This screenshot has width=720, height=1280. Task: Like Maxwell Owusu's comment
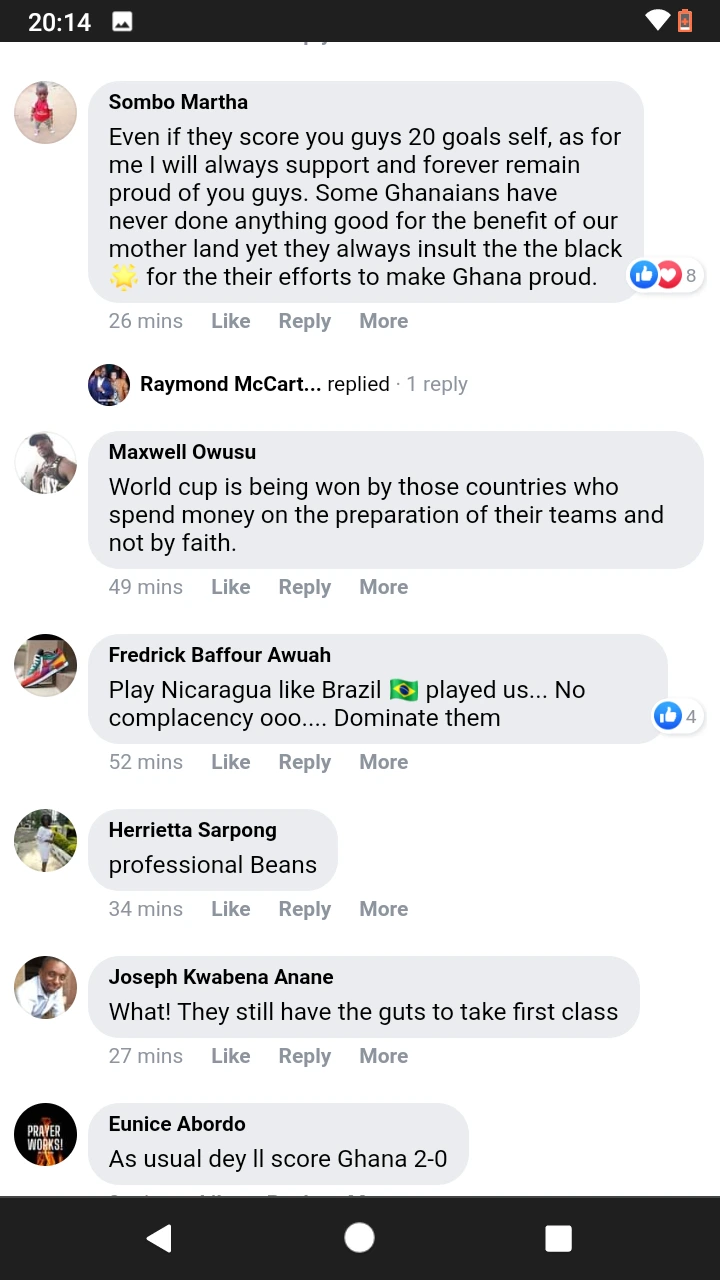click(x=230, y=587)
